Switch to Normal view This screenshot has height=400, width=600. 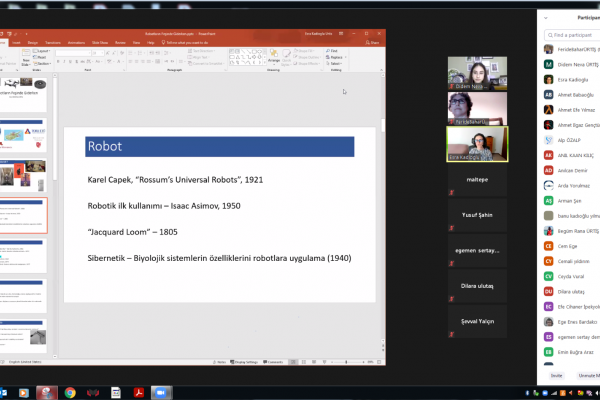tap(293, 362)
